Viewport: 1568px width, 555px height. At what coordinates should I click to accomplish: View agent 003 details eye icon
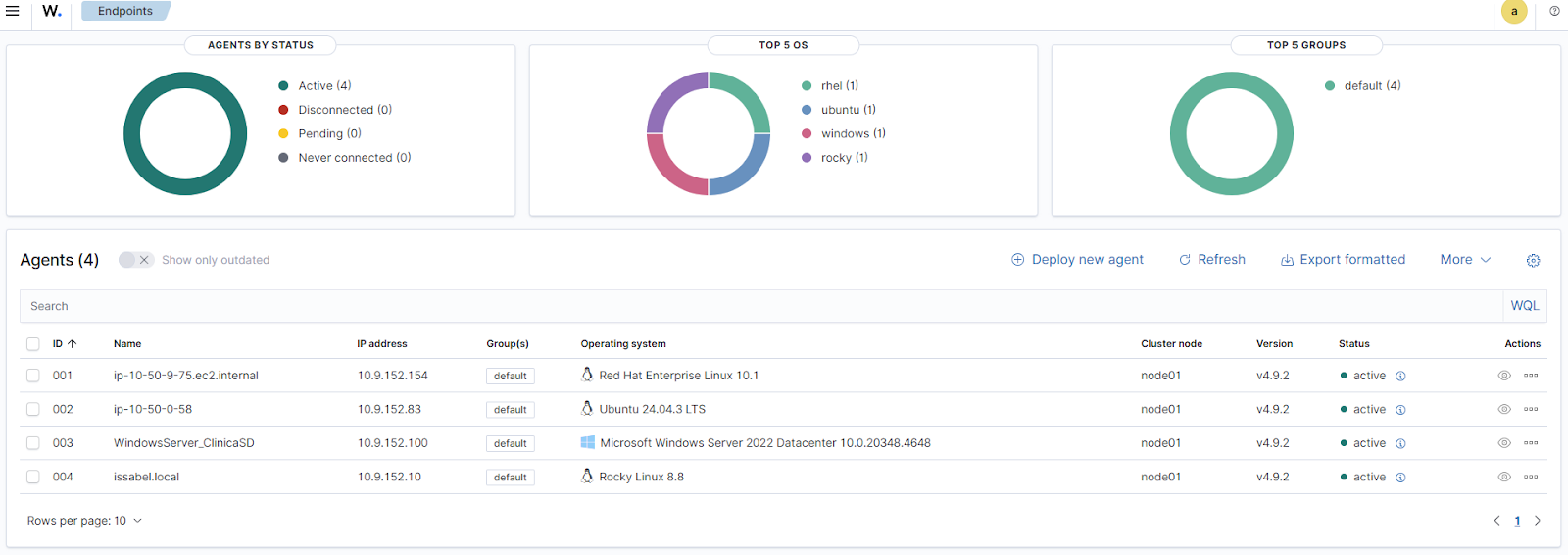pos(1504,443)
